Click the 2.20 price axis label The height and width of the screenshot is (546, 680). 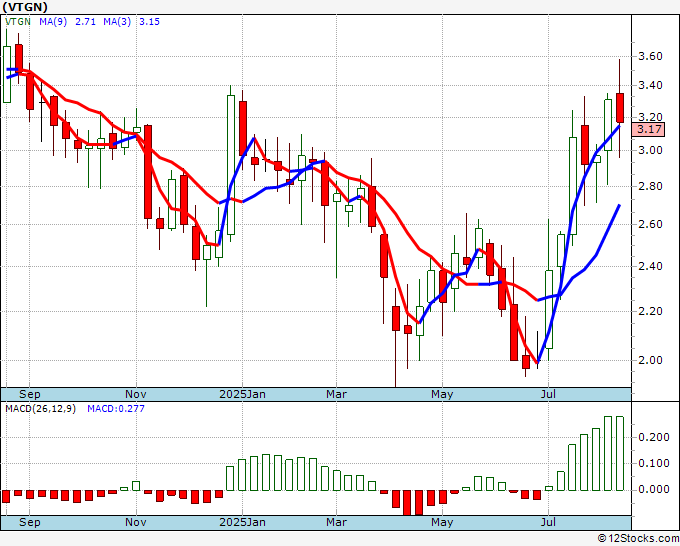650,311
